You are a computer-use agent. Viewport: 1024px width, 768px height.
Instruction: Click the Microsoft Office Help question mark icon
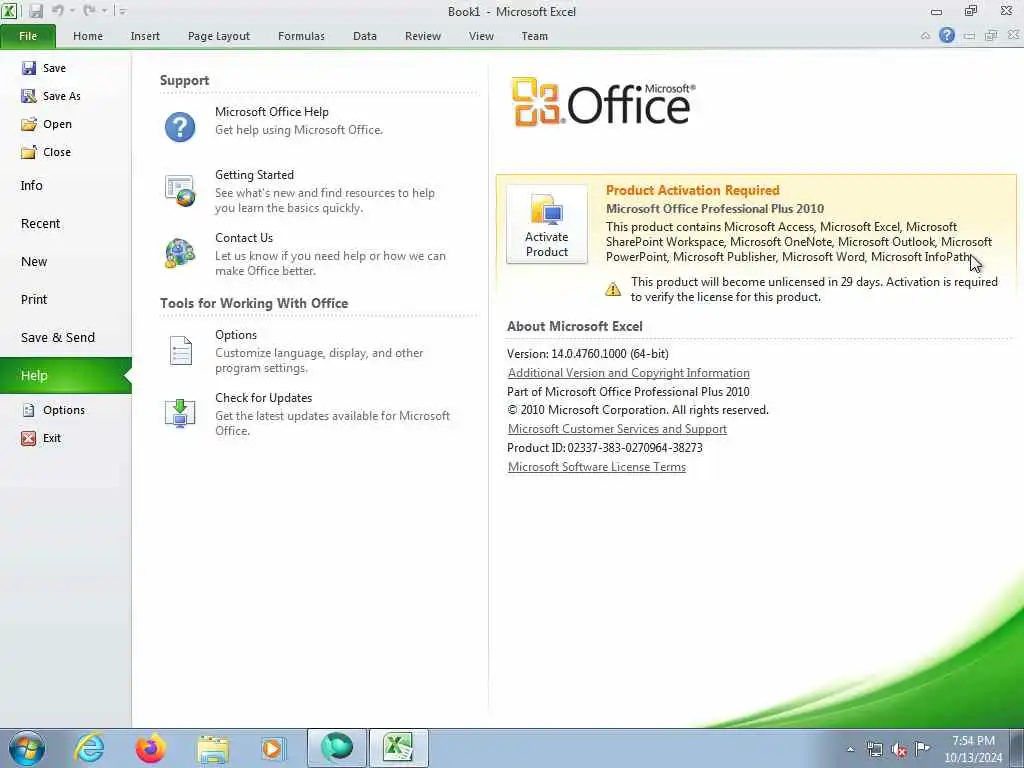pyautogui.click(x=180, y=127)
